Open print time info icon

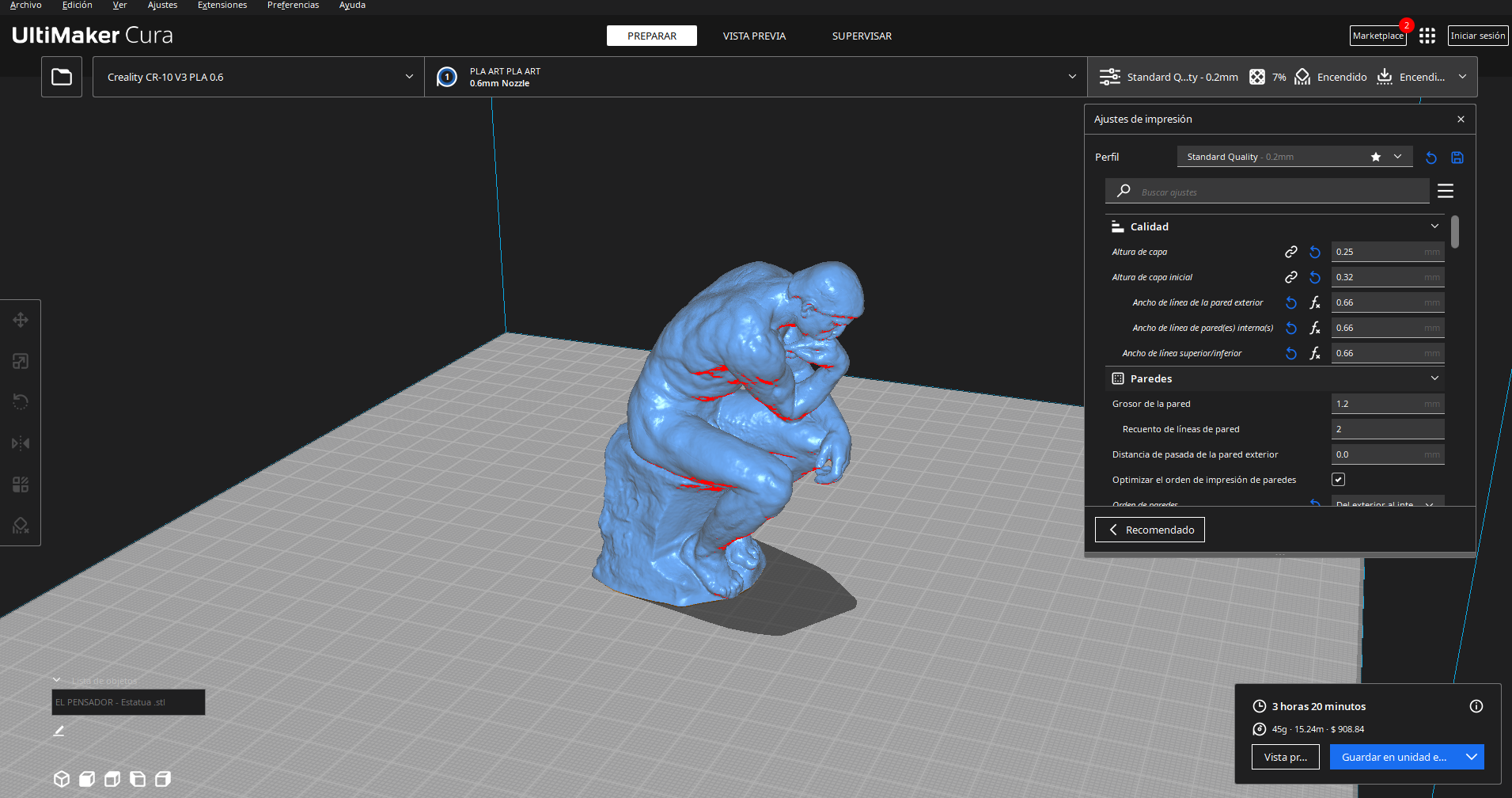pos(1476,706)
